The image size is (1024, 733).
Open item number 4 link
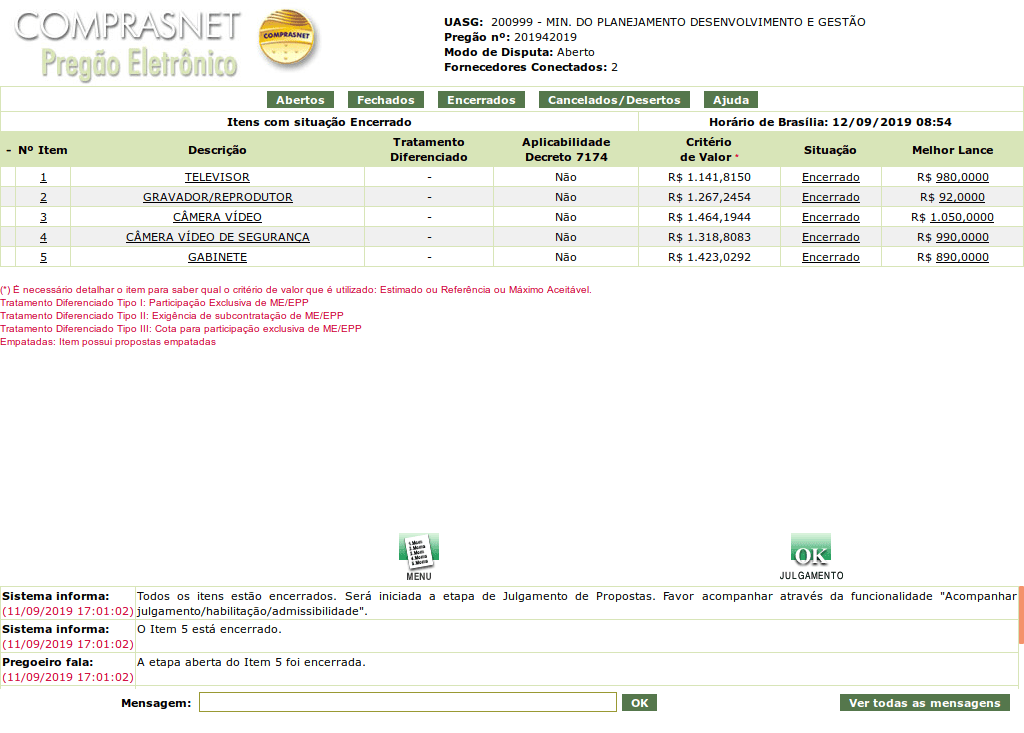43,237
